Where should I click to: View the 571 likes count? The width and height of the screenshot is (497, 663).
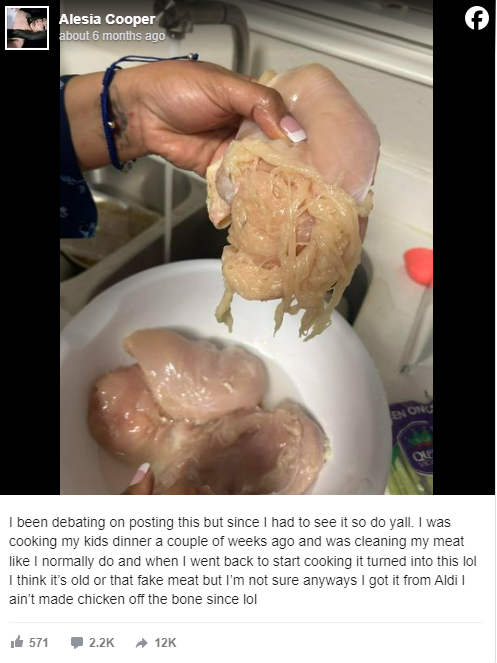point(38,643)
